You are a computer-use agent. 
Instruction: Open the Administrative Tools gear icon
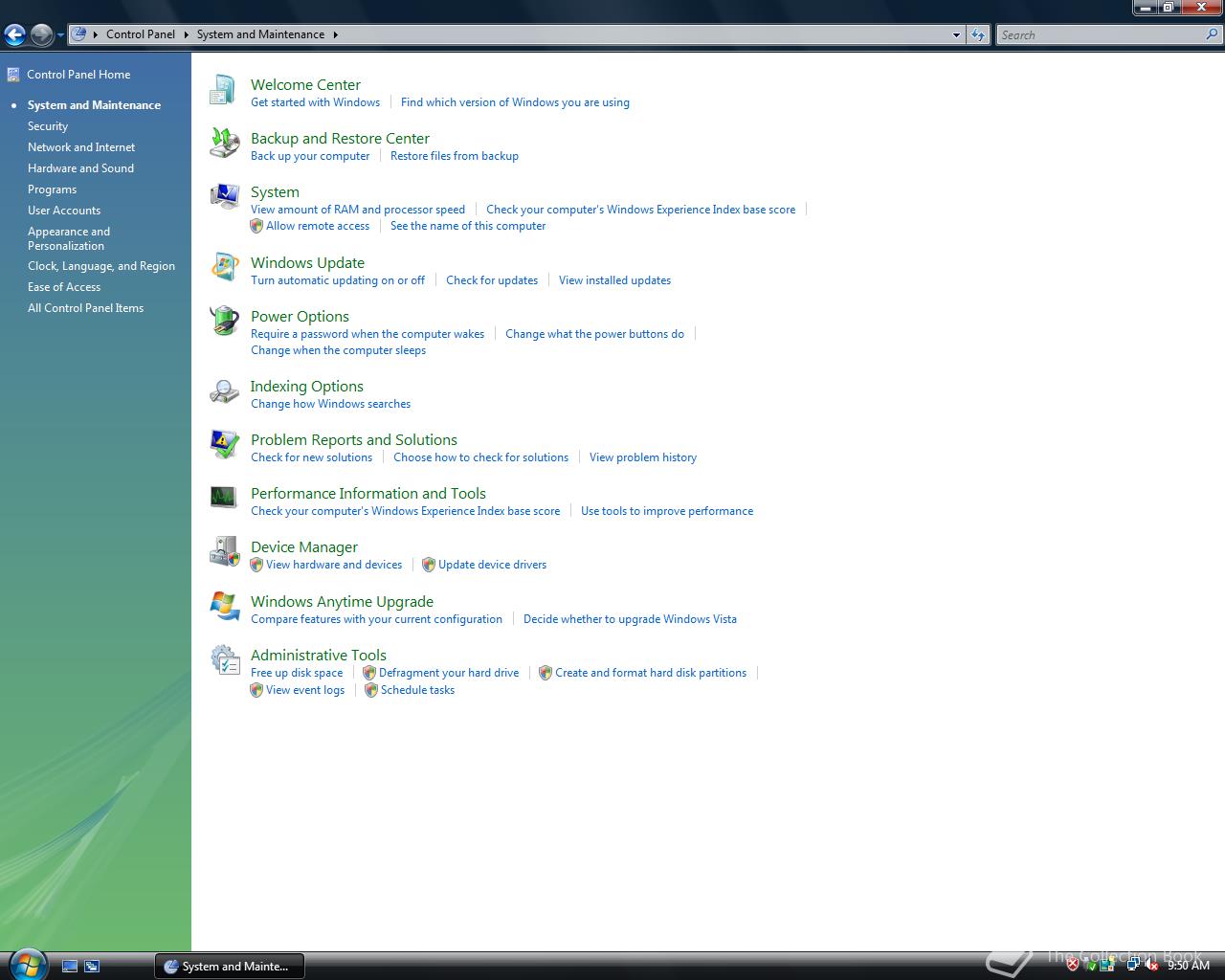[223, 660]
